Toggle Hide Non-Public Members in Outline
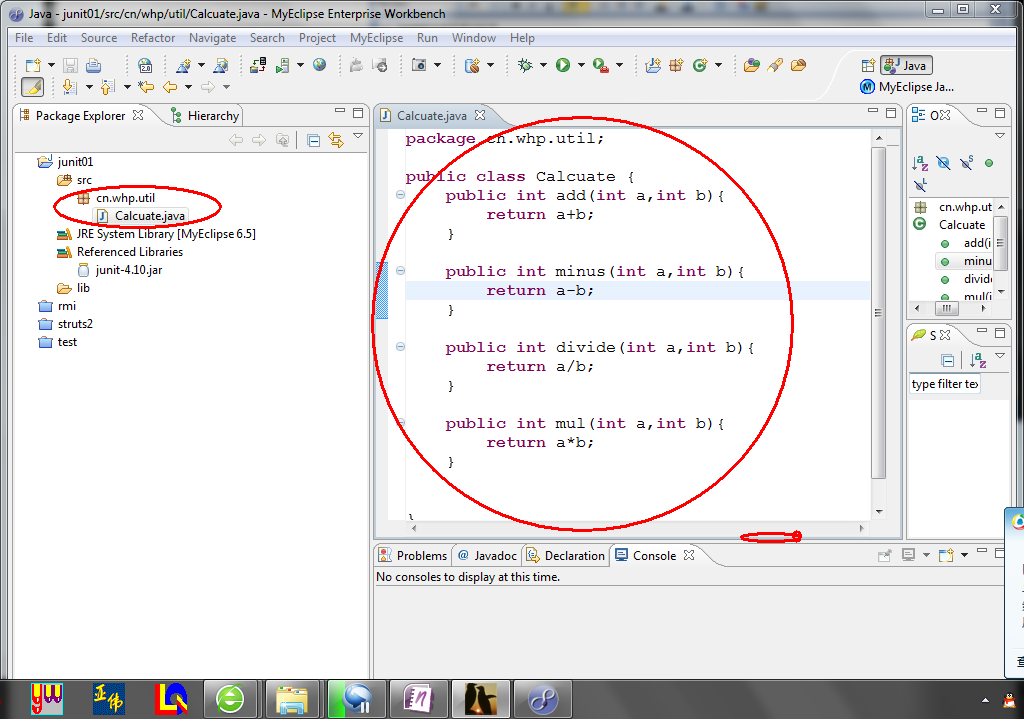 989,163
